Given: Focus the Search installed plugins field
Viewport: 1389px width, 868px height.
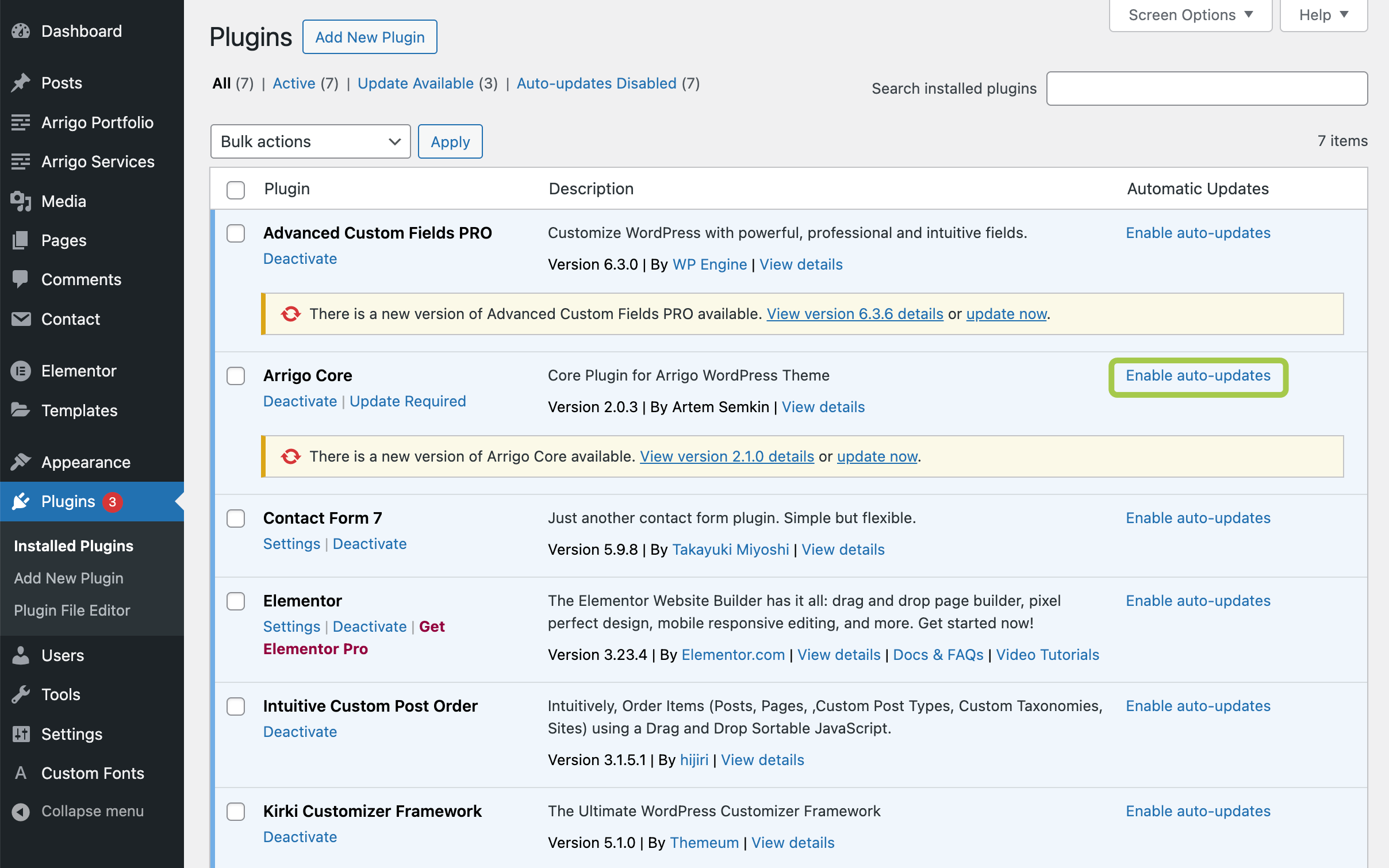Looking at the screenshot, I should coord(1207,89).
